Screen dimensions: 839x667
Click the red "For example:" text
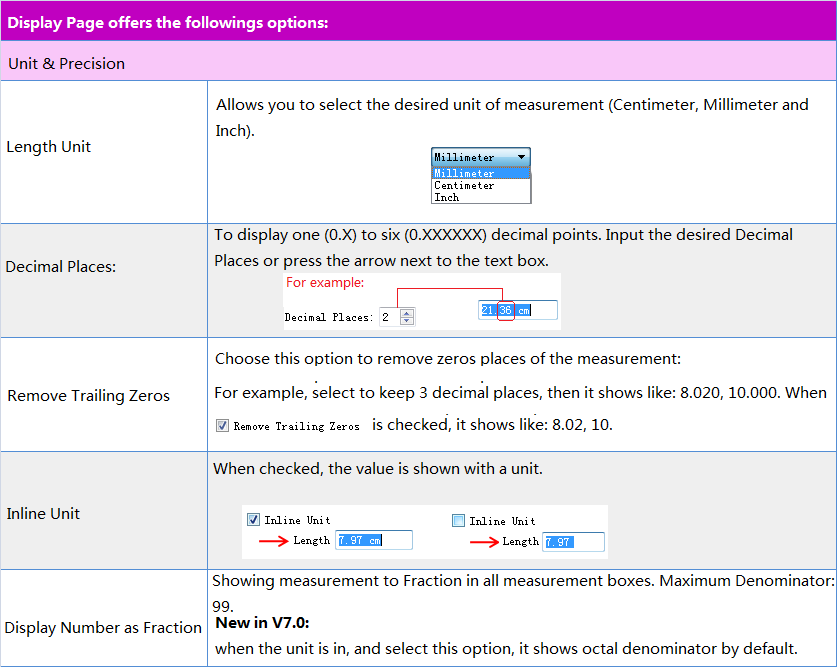pos(325,283)
